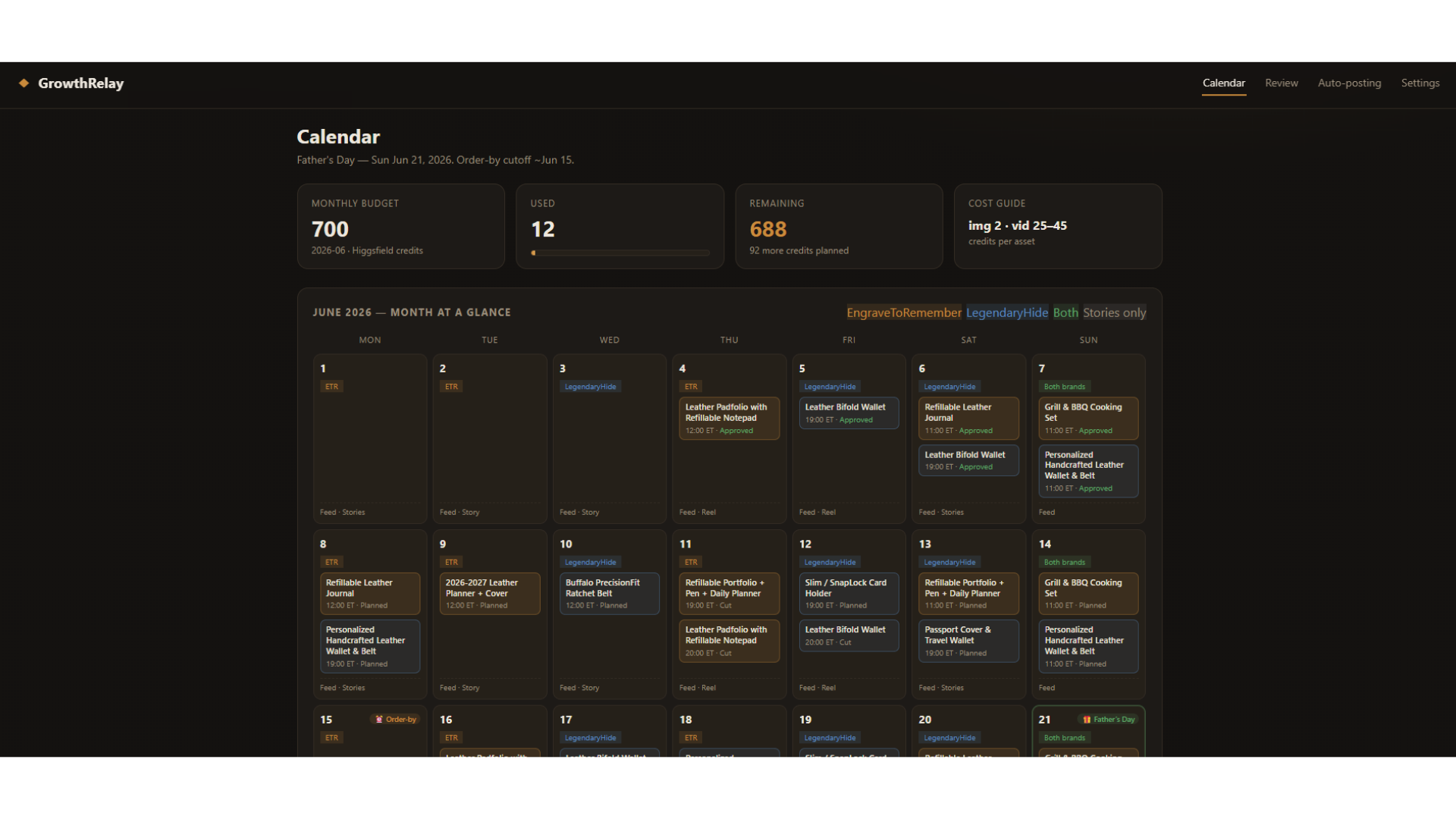Click the credits used progress bar

tap(620, 253)
